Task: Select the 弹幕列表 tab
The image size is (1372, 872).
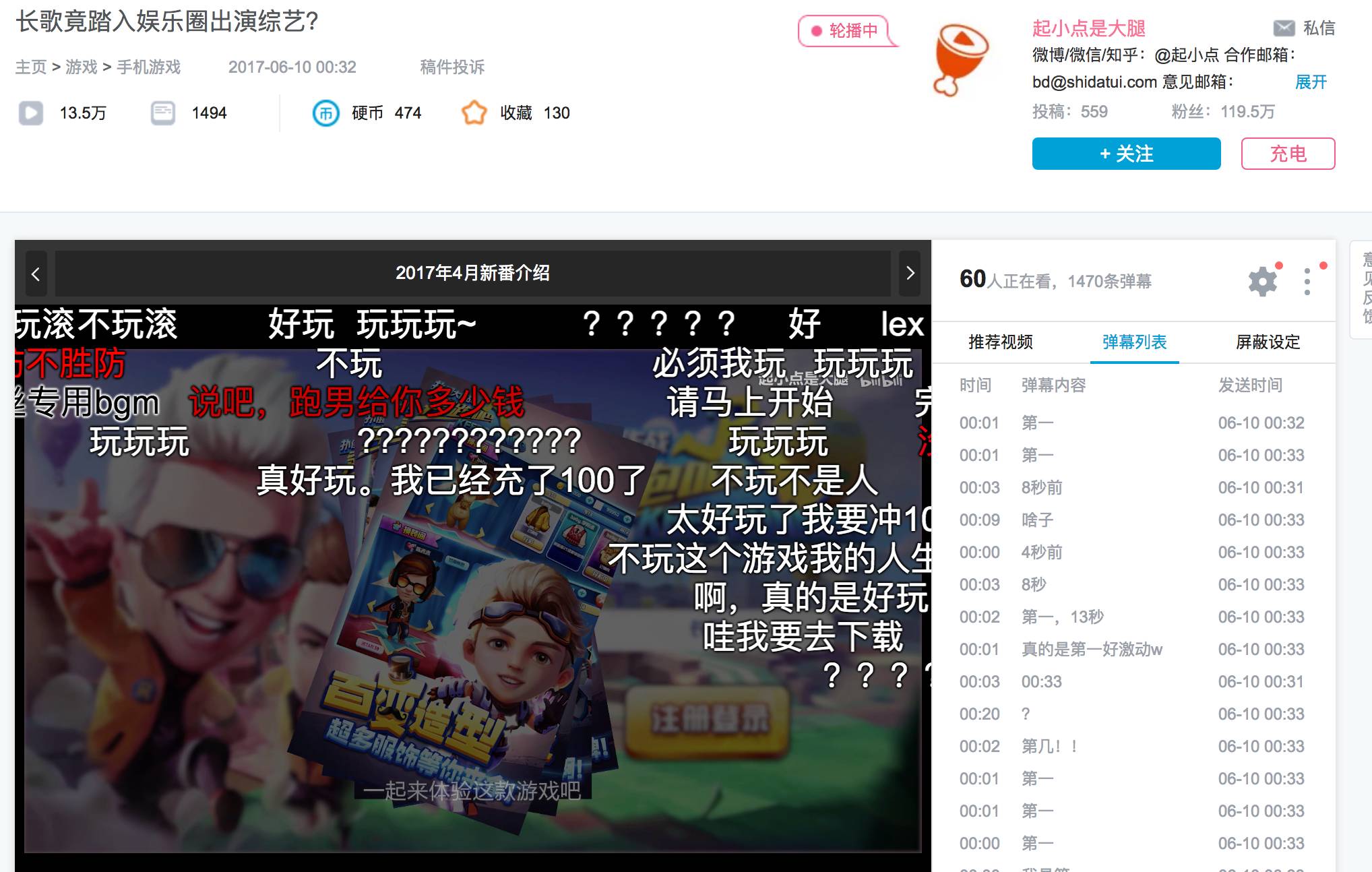Action: [x=1134, y=342]
